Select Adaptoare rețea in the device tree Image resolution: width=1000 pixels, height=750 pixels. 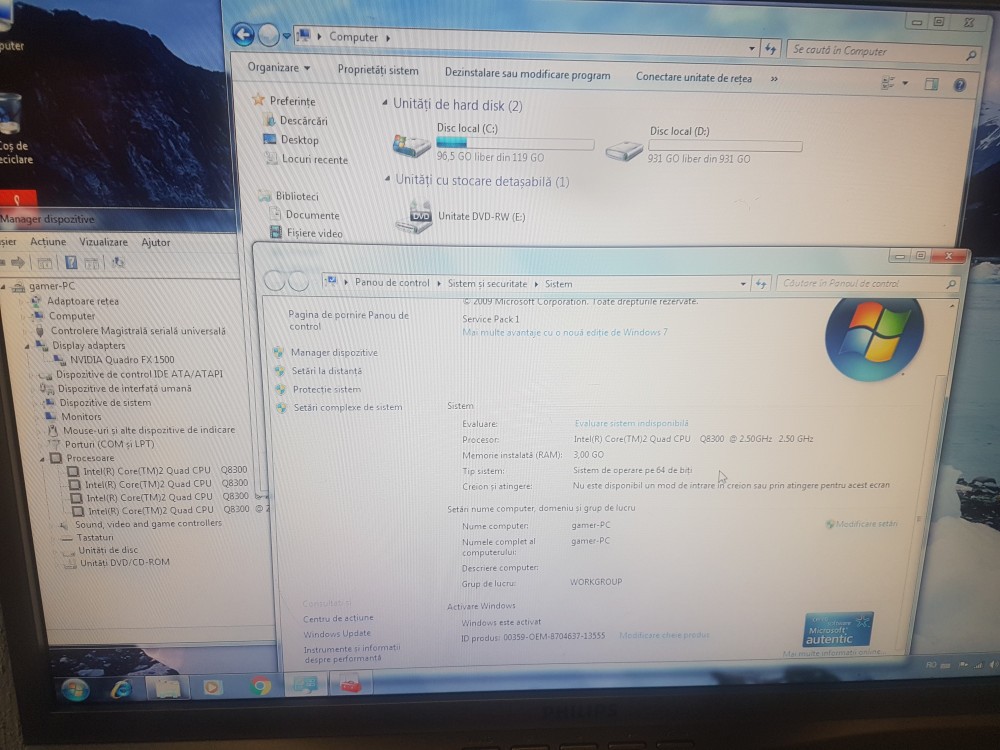(x=83, y=301)
